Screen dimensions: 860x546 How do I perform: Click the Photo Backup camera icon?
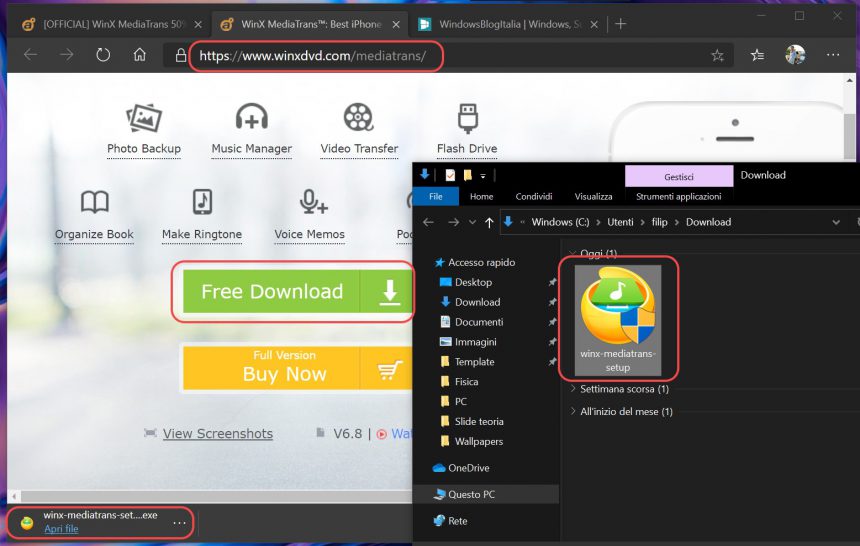pyautogui.click(x=144, y=117)
